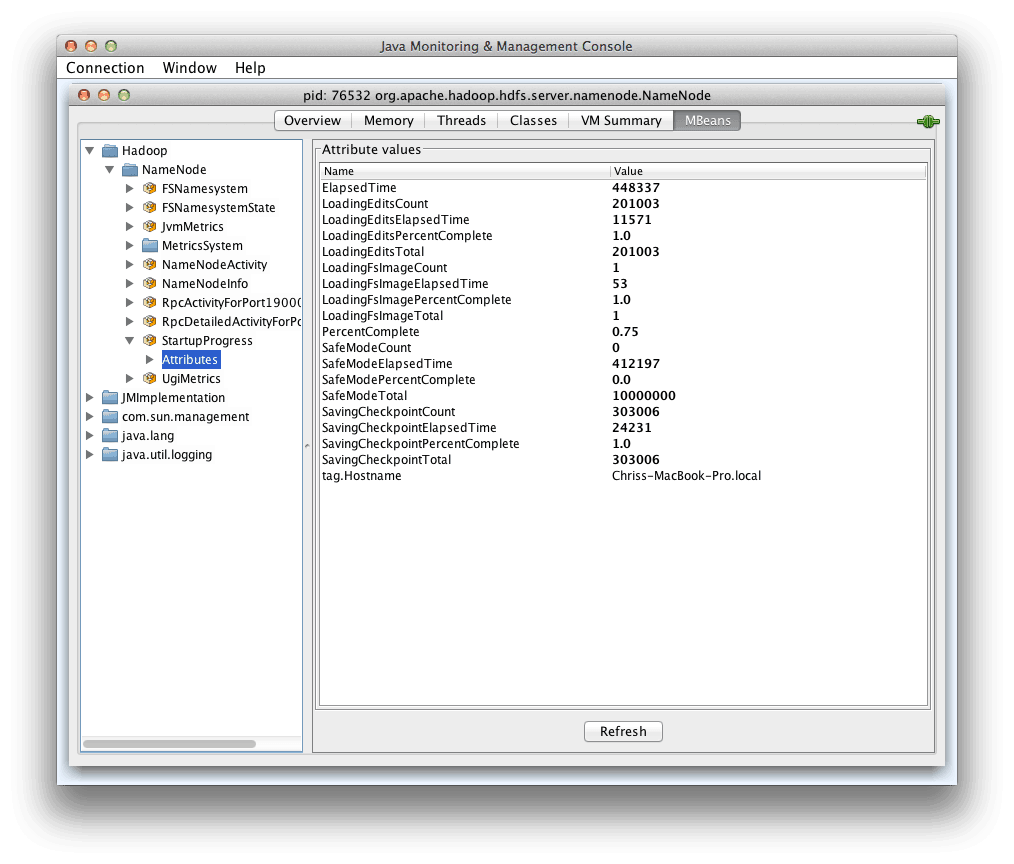Click the FSNamesystemState MBean icon

[149, 208]
